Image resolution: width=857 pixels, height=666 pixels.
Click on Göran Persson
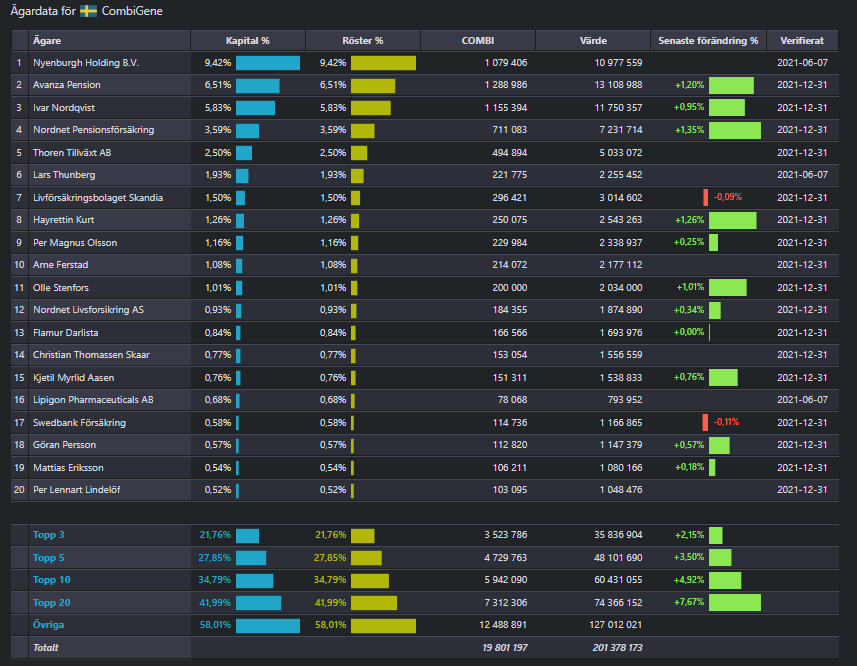pos(64,445)
